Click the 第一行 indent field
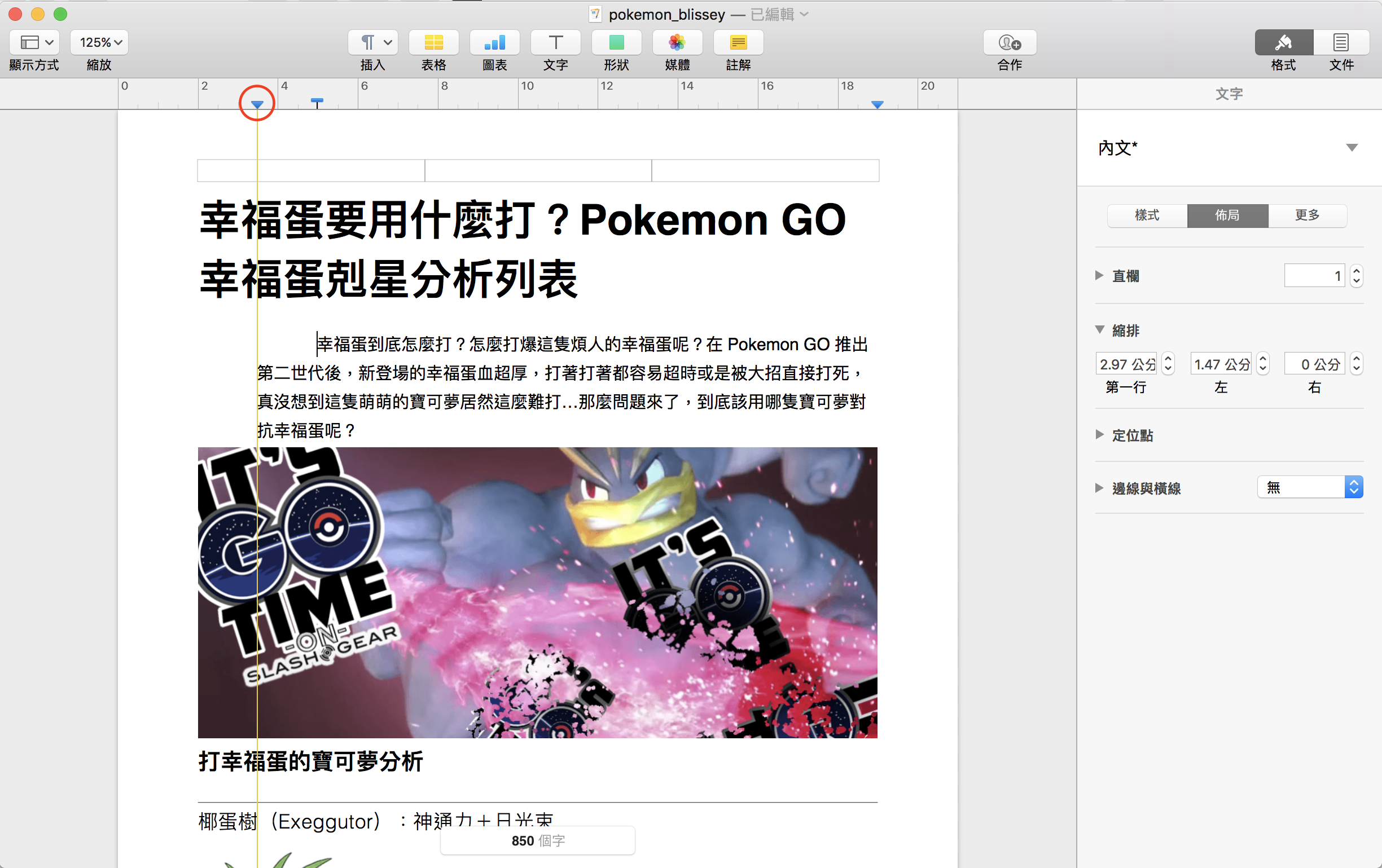Viewport: 1382px width, 868px height. point(1126,364)
